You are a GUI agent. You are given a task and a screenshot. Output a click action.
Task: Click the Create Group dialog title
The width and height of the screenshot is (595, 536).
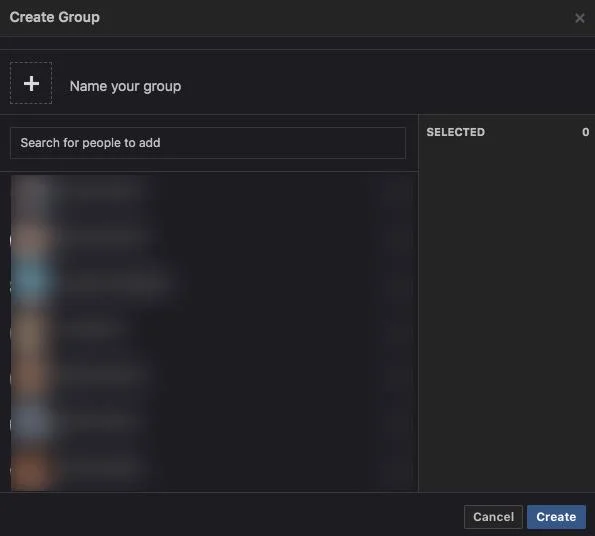tap(55, 17)
